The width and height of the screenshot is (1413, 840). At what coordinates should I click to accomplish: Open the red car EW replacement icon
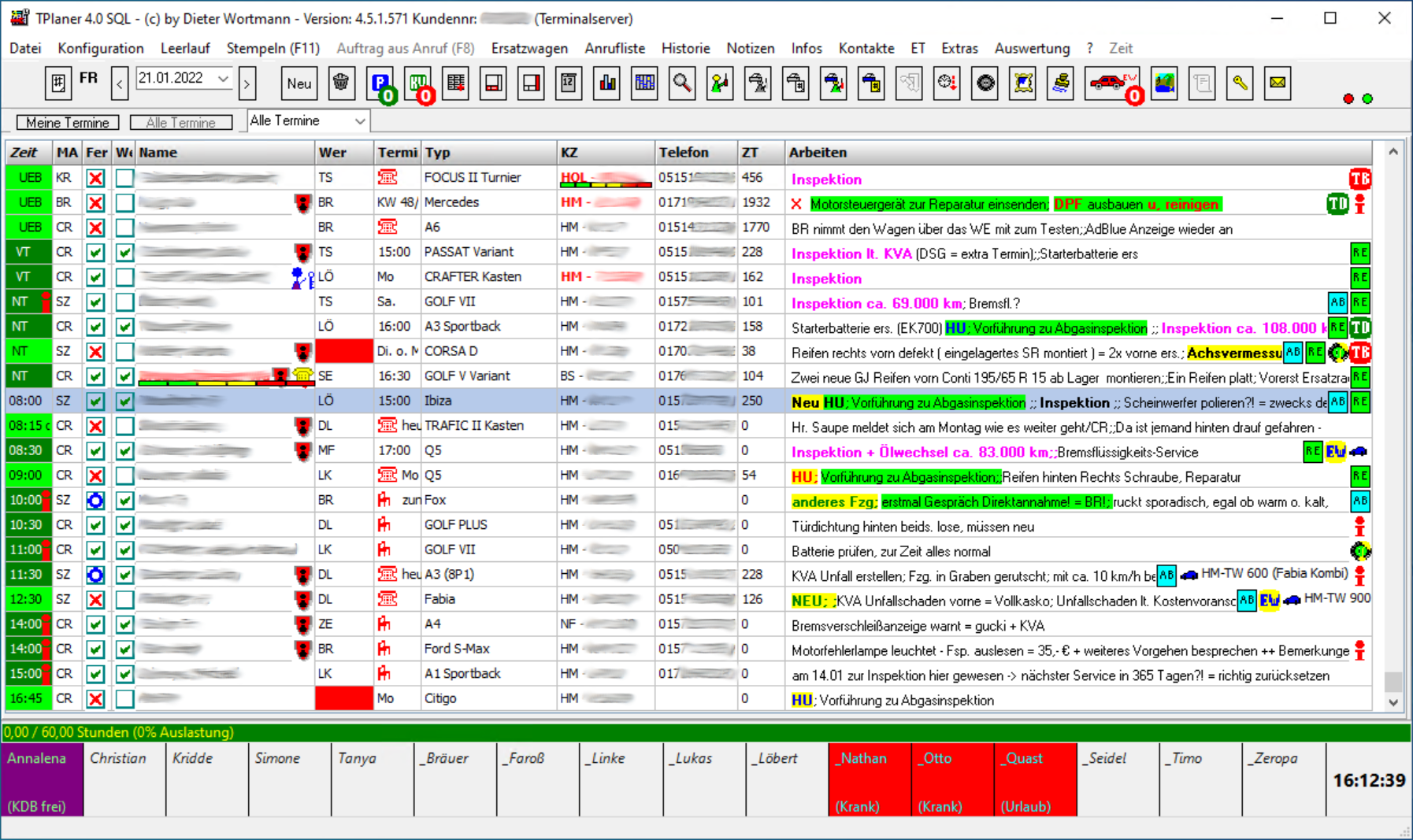[x=1111, y=83]
